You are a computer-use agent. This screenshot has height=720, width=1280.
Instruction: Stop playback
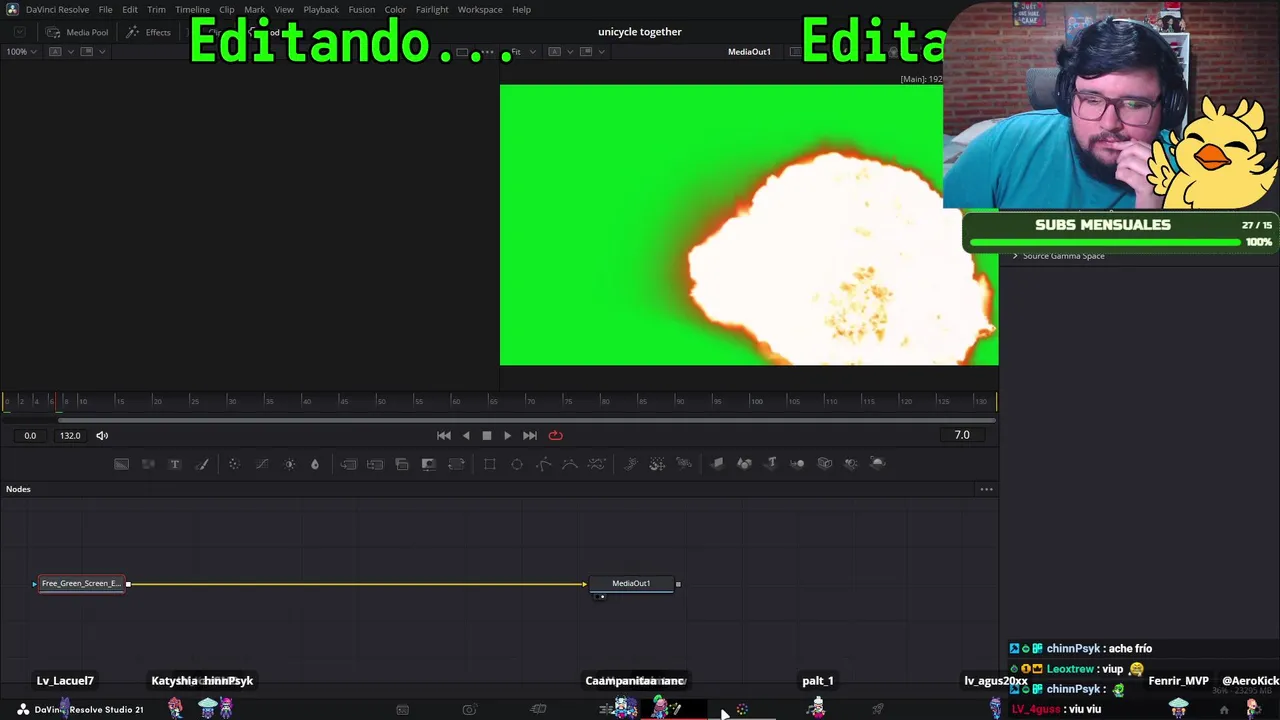click(487, 435)
